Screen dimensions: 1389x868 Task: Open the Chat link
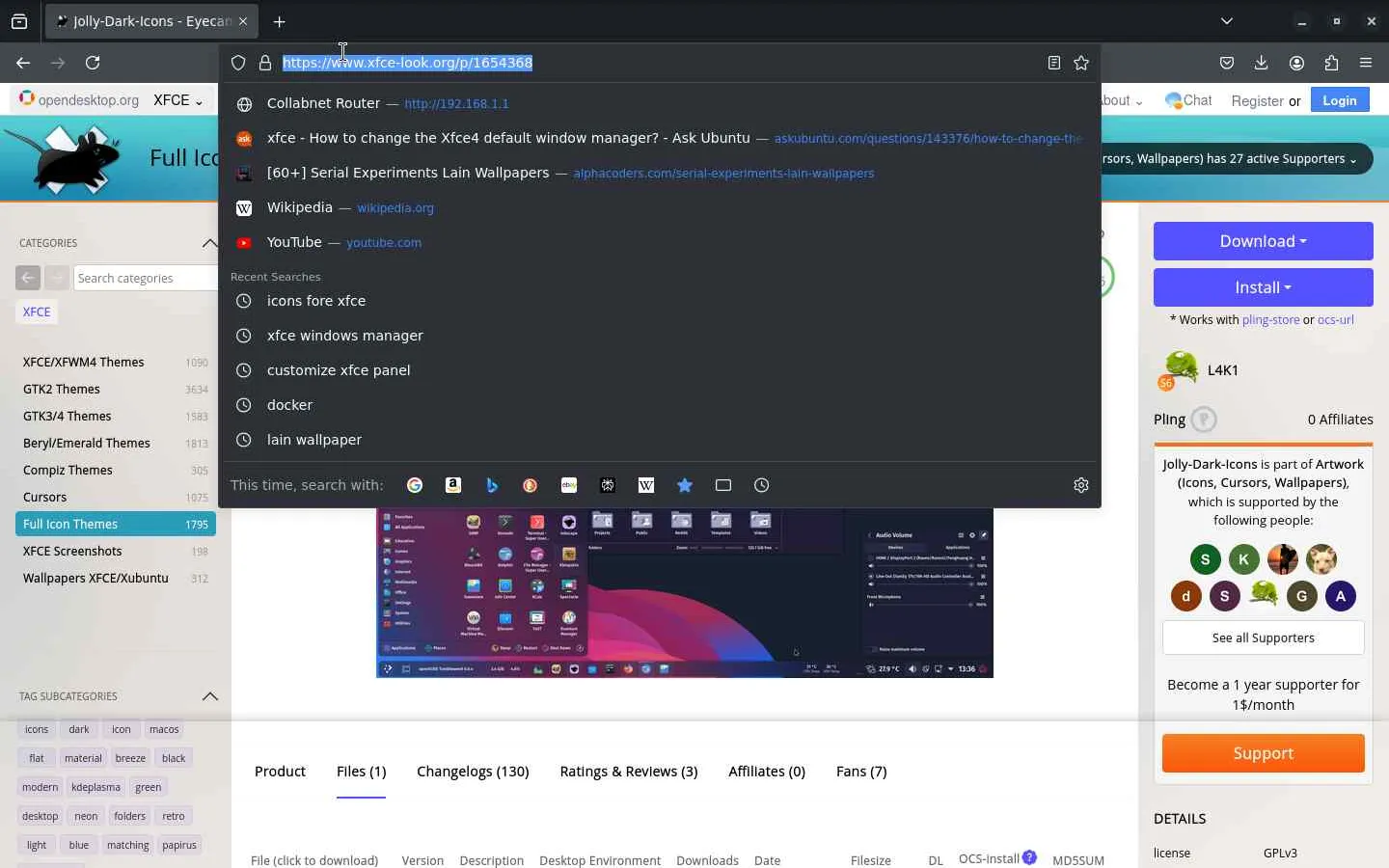pos(1189,100)
